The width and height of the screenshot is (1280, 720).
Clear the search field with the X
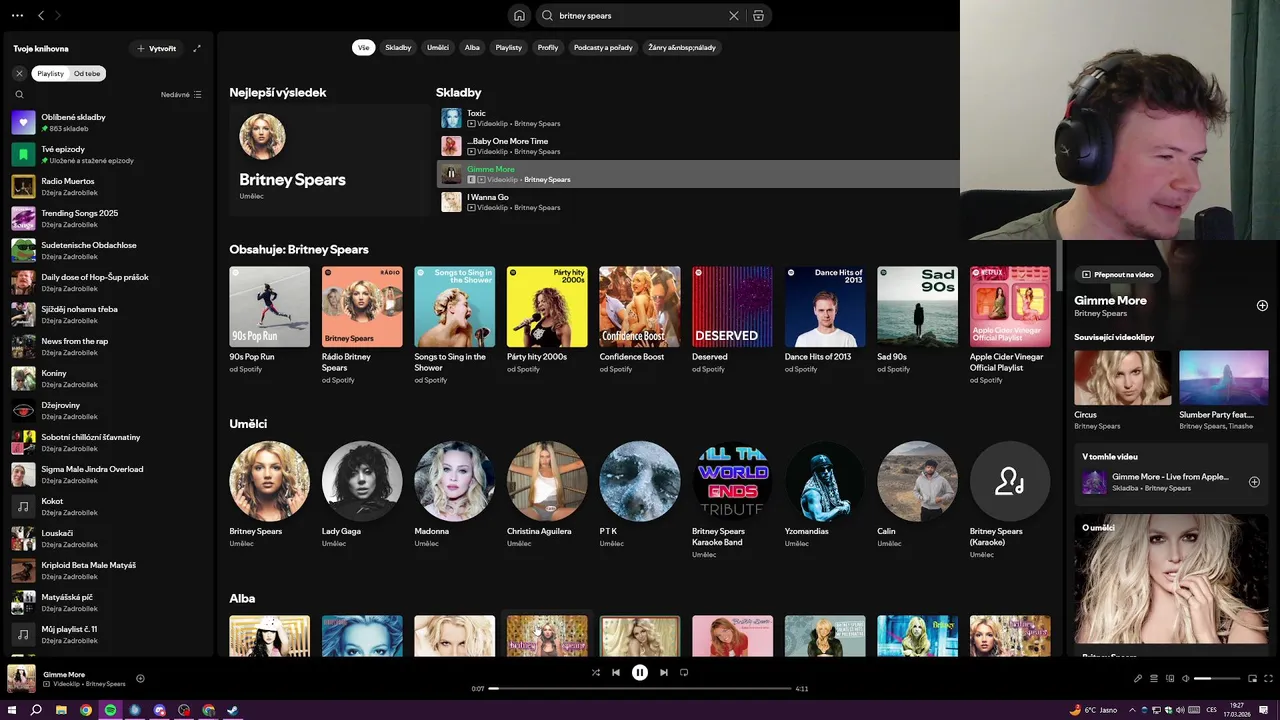coord(734,15)
